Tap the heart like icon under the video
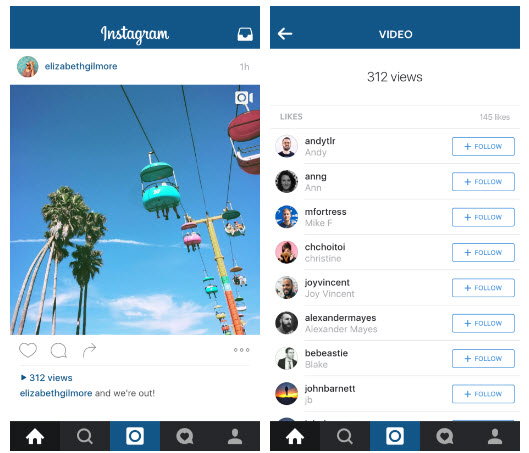 point(28,350)
